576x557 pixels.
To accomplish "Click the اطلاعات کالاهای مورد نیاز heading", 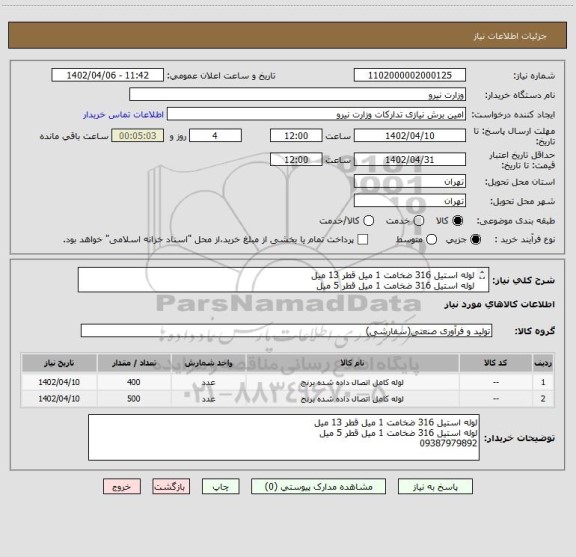I will pyautogui.click(x=500, y=304).
